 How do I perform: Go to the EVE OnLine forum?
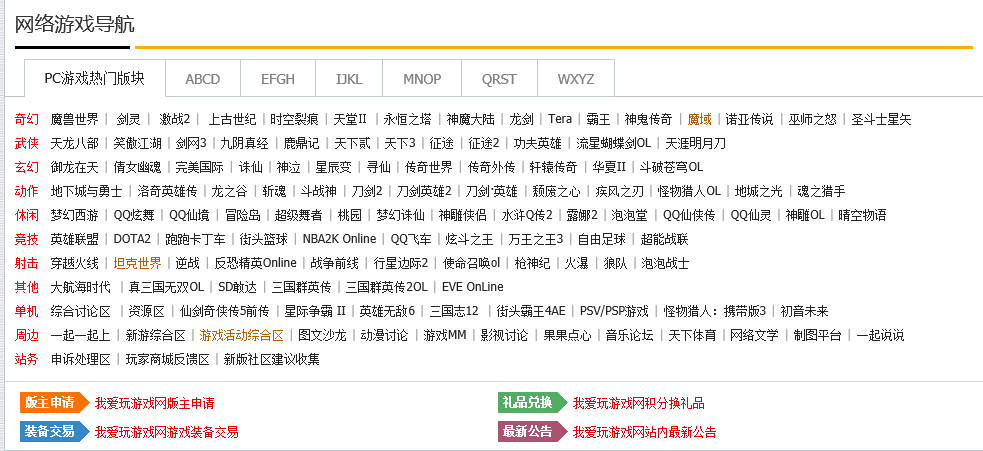(x=473, y=287)
